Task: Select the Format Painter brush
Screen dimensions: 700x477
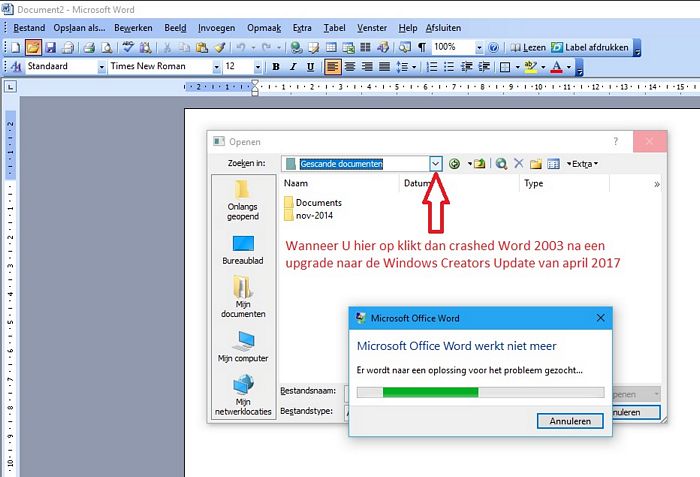Action: 219,47
